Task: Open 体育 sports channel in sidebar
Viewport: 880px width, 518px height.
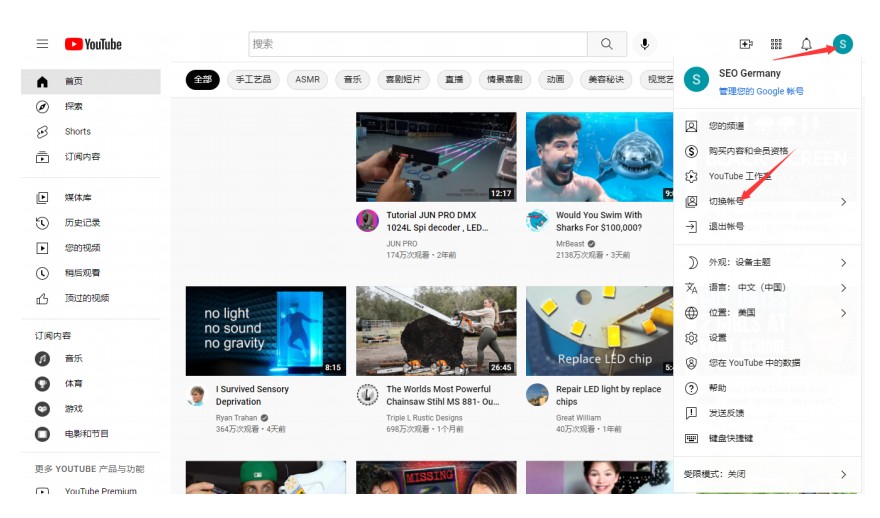Action: click(x=91, y=383)
